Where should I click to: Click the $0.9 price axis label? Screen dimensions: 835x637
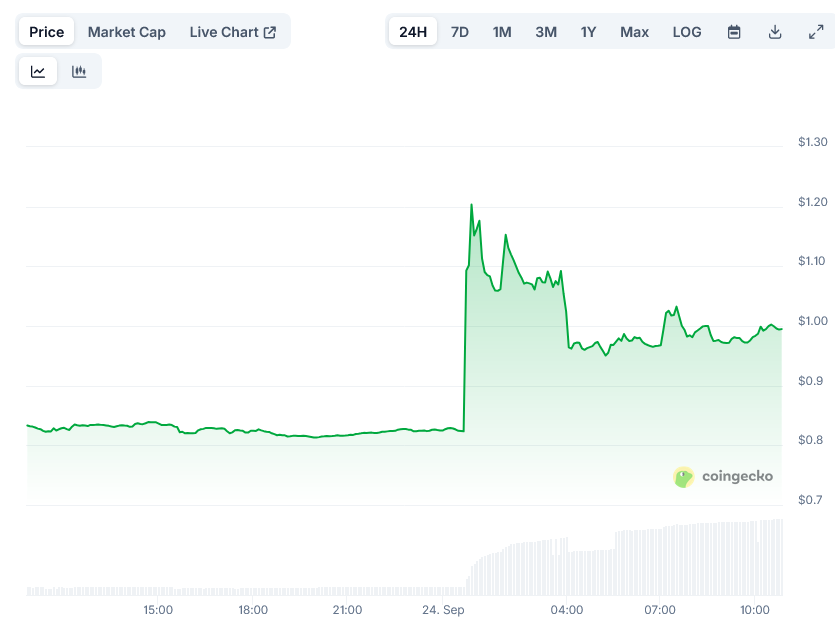pos(811,381)
